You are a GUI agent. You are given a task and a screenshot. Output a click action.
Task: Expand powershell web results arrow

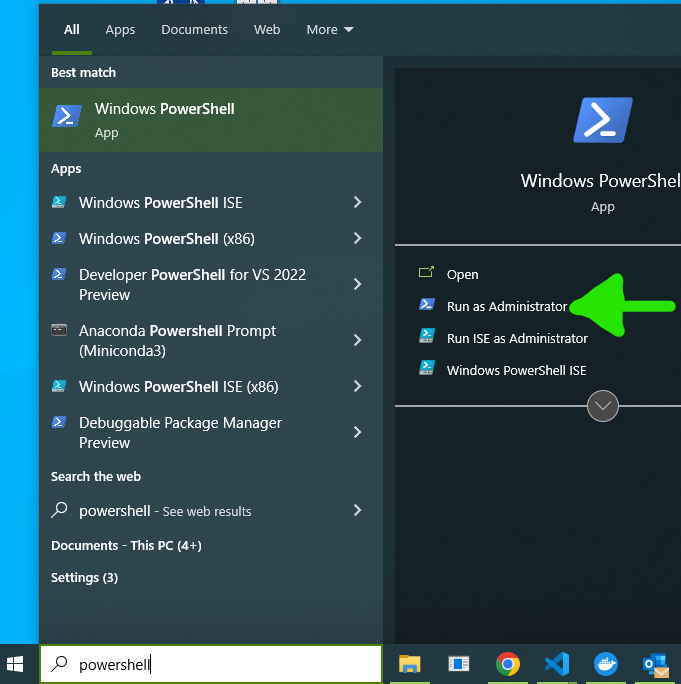click(x=357, y=510)
